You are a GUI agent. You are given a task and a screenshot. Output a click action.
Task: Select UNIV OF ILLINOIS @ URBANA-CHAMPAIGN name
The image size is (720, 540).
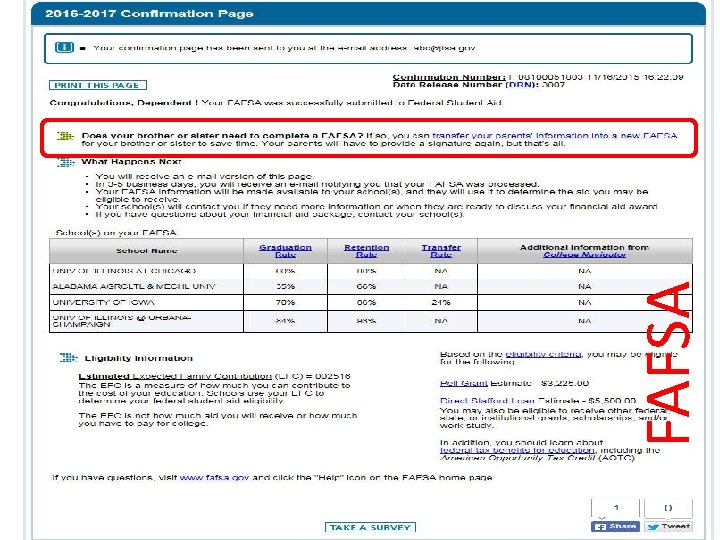coord(122,321)
